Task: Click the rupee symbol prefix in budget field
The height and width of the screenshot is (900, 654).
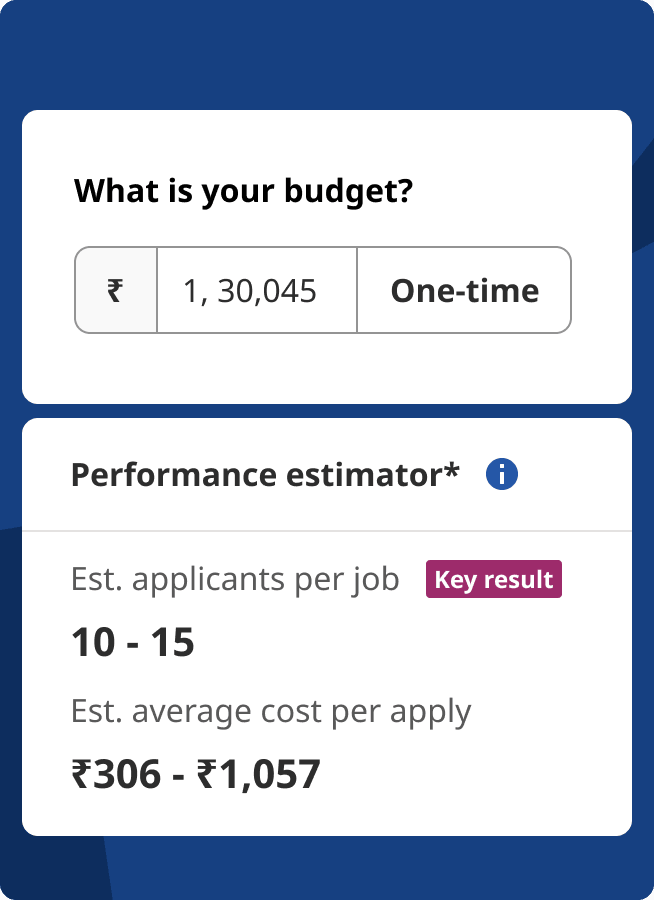Action: pyautogui.click(x=116, y=290)
